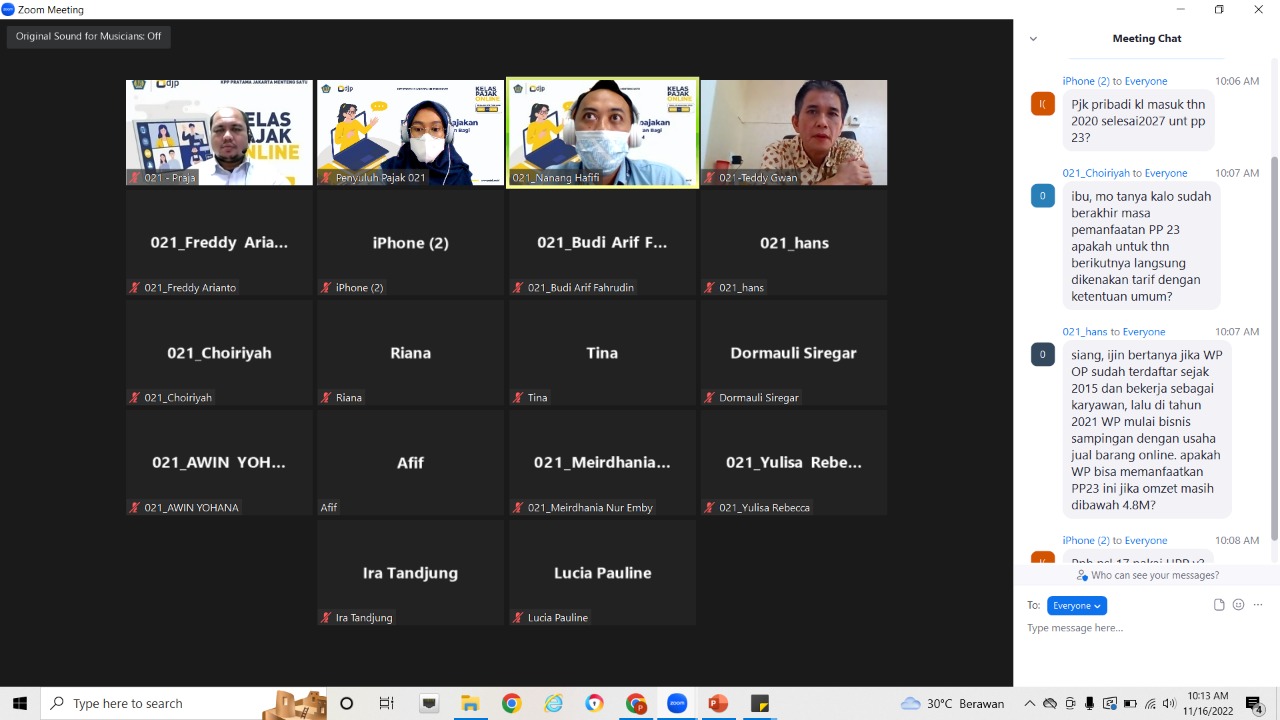Open the Everyone recipient dropdown
The image size is (1280, 720).
point(1076,606)
